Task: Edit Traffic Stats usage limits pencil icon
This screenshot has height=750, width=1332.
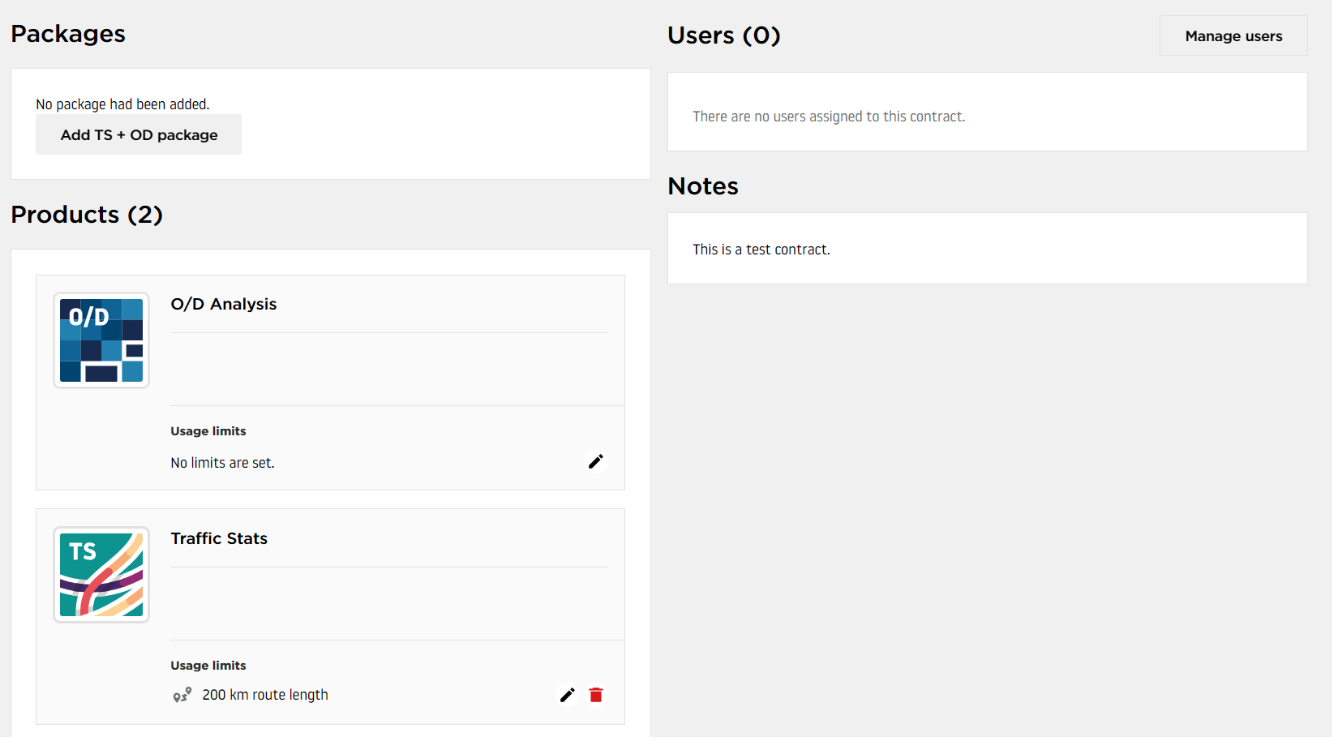Action: (x=567, y=695)
